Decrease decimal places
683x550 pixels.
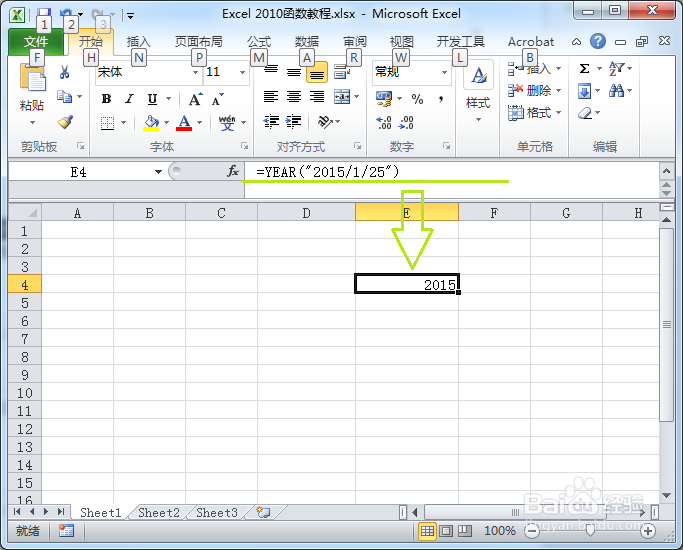click(406, 123)
